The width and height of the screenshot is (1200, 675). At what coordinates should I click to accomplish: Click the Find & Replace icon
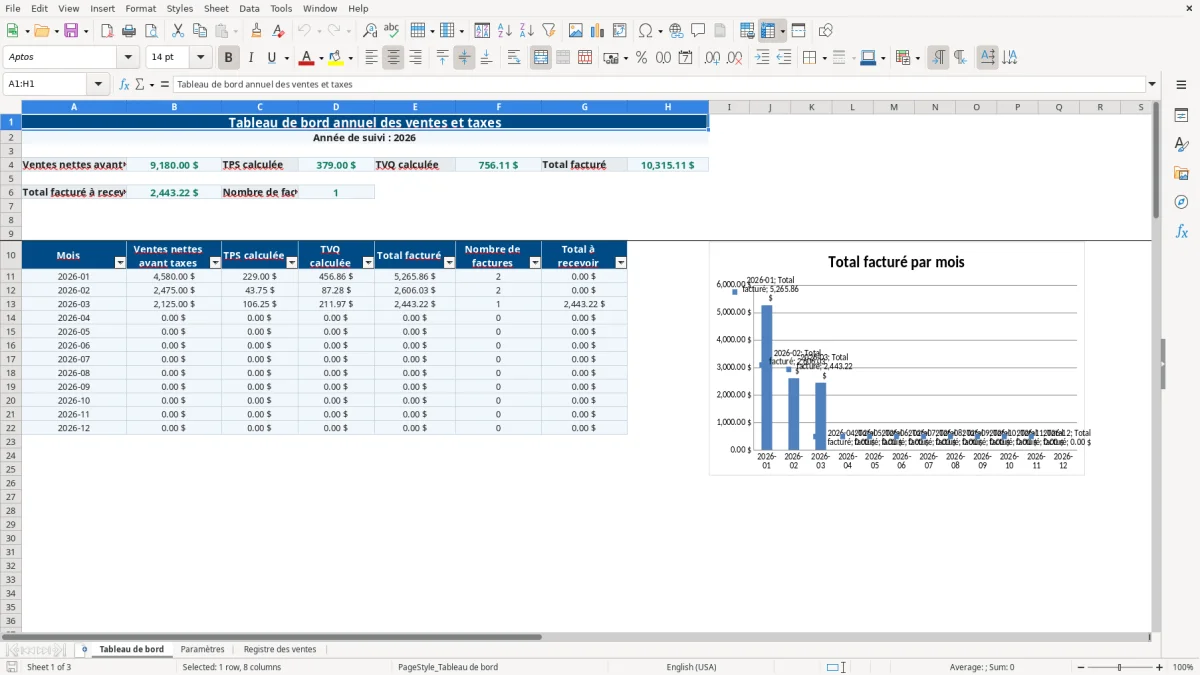[370, 31]
